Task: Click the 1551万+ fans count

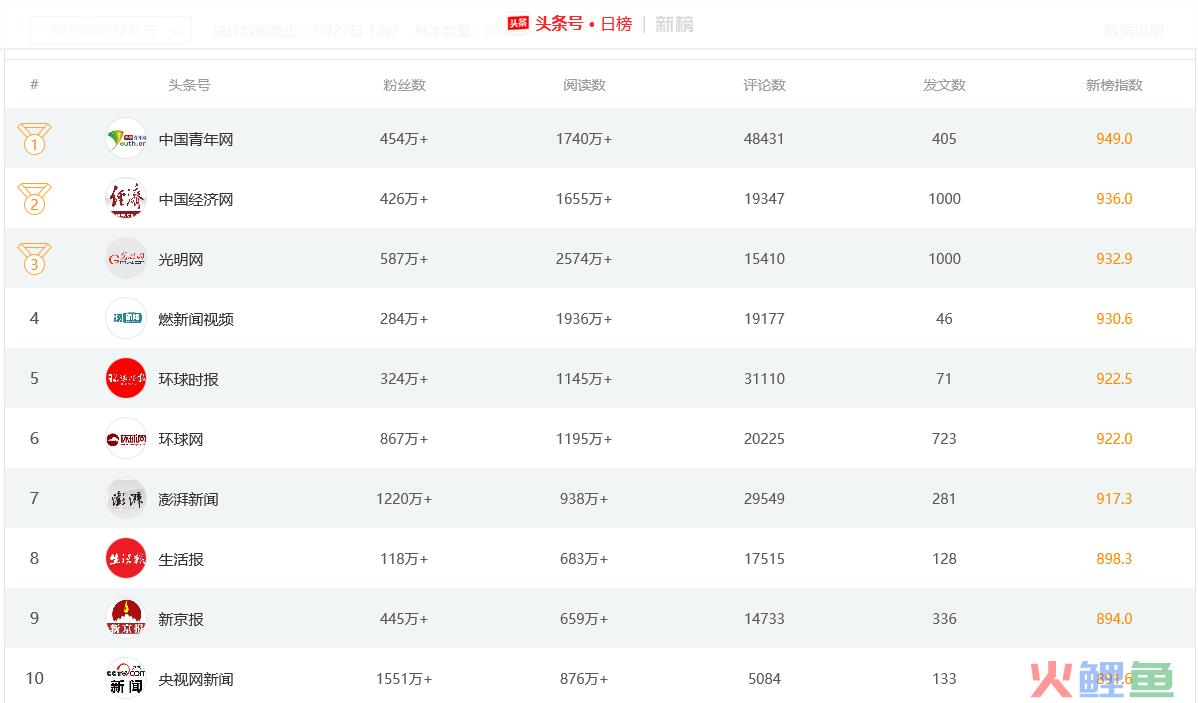Action: 404,679
